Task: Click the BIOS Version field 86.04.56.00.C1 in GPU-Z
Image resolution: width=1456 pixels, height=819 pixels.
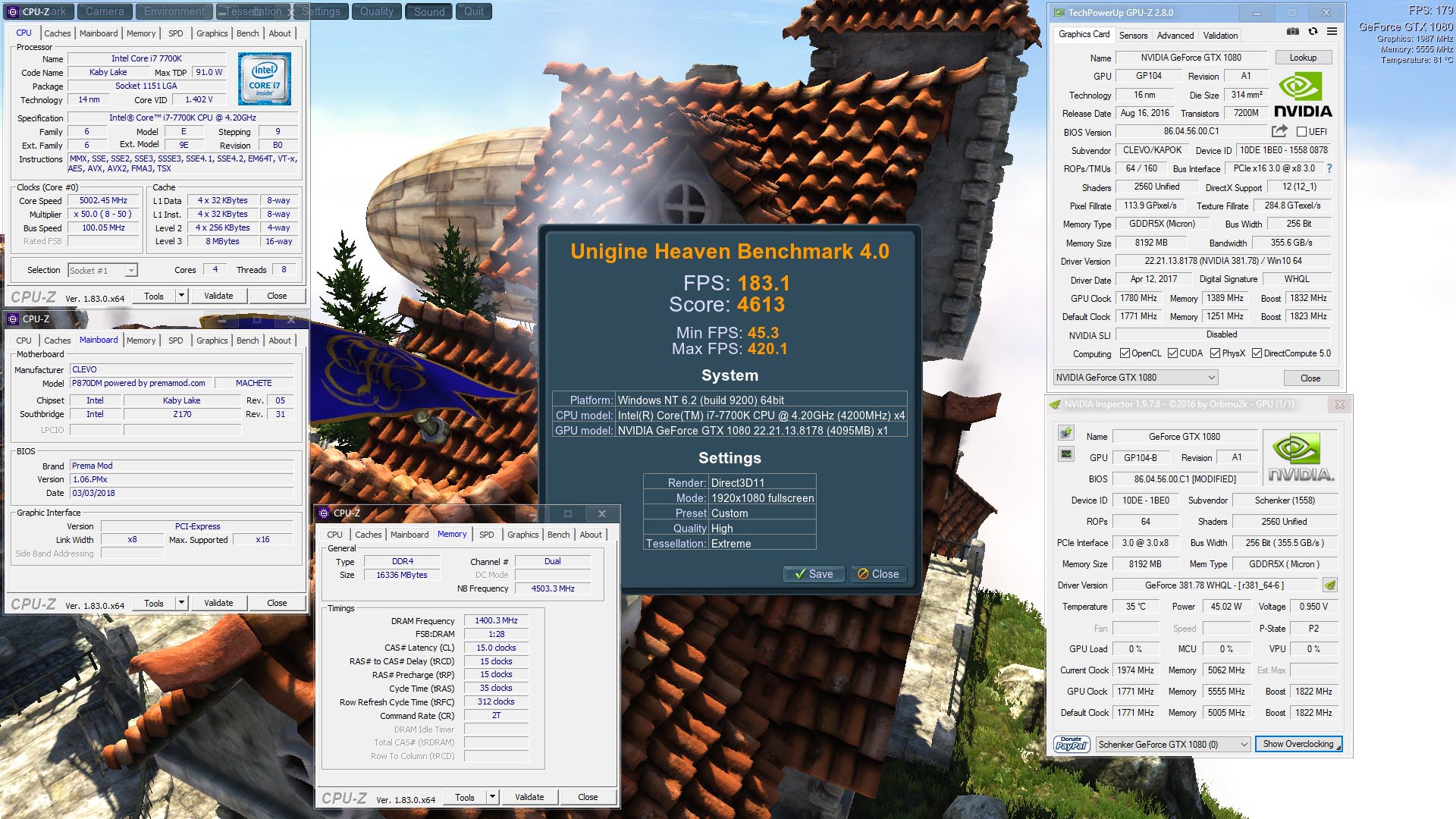Action: (1191, 131)
